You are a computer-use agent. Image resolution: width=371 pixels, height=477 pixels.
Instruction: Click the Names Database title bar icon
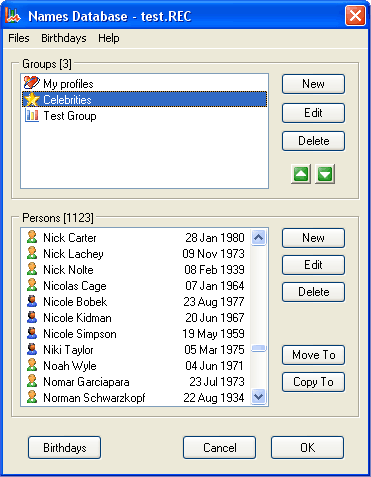coord(13,15)
